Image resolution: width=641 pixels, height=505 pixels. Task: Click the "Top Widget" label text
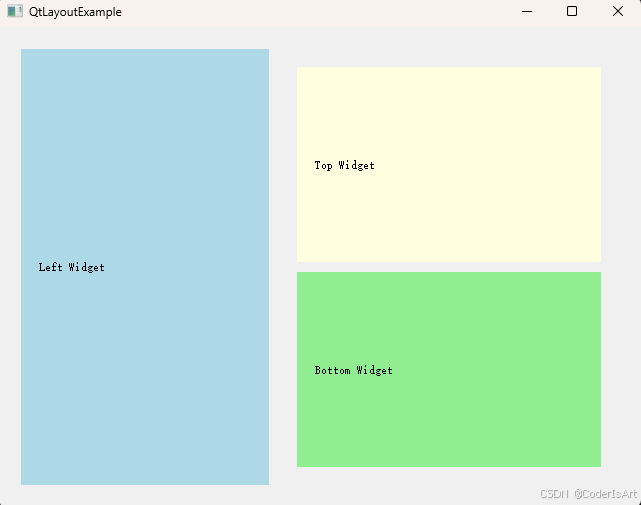[344, 166]
